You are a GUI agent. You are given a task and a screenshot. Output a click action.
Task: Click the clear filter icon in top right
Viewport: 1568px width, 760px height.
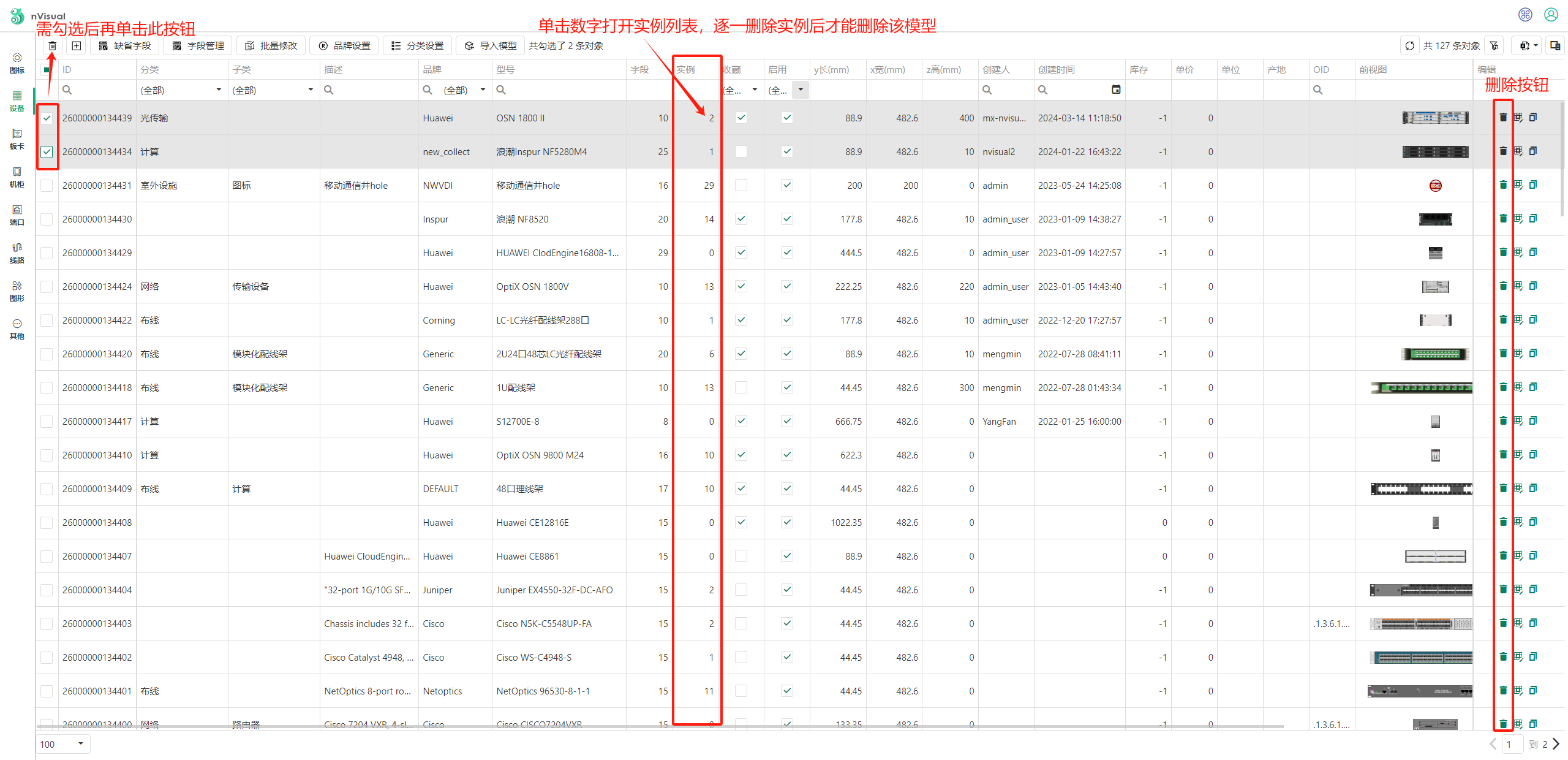click(1494, 46)
